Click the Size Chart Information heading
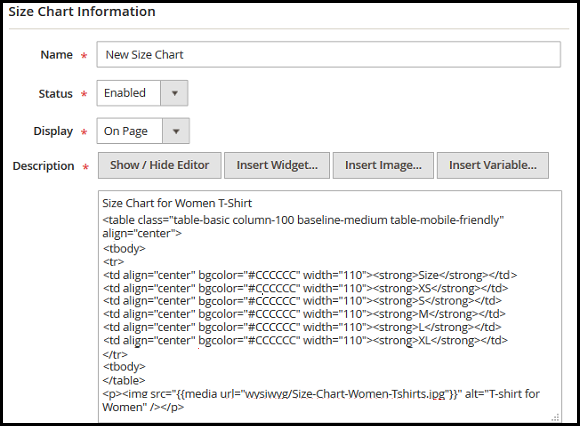 (82, 11)
